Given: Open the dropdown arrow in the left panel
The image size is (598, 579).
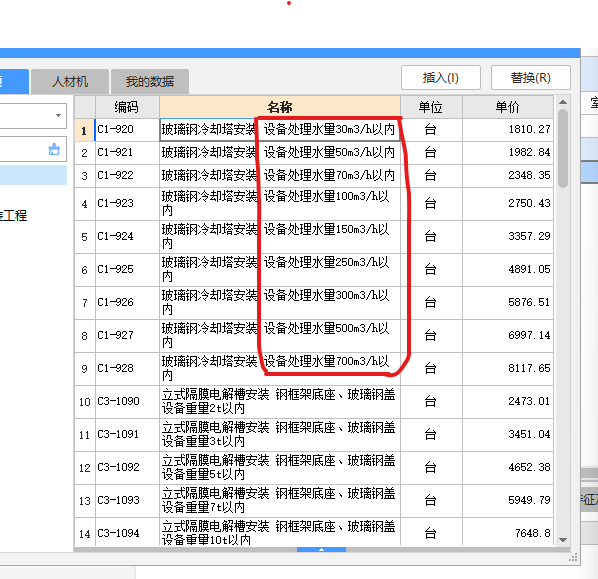Looking at the screenshot, I should (58, 115).
